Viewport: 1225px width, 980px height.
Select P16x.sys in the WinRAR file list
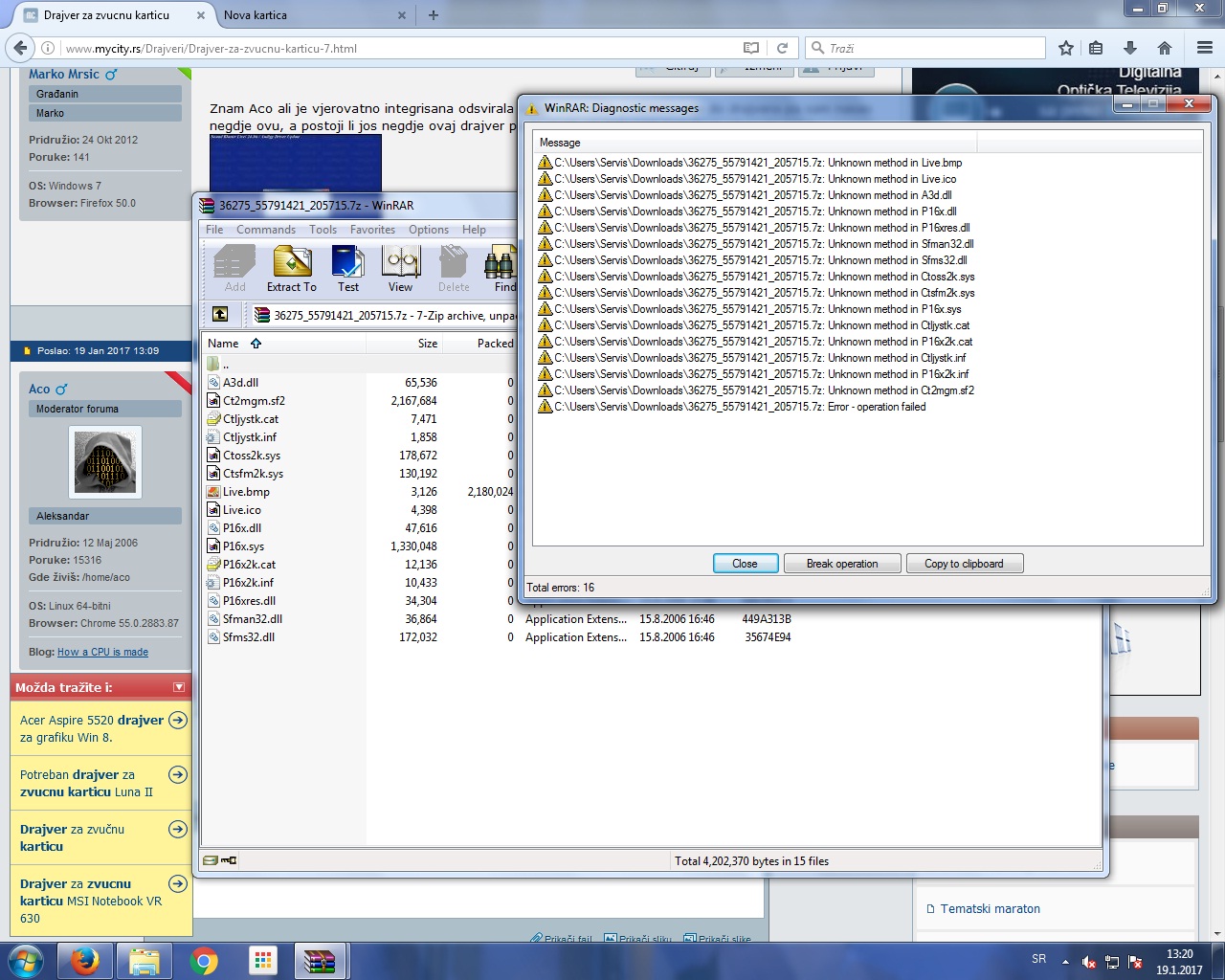click(x=243, y=546)
